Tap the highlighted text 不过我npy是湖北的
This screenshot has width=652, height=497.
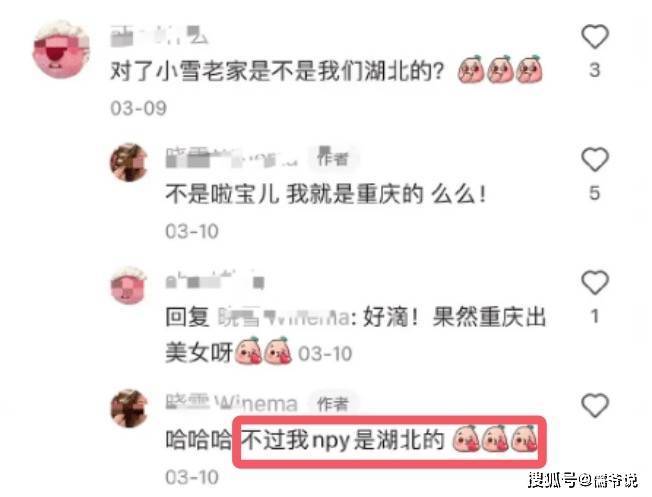[x=343, y=440]
